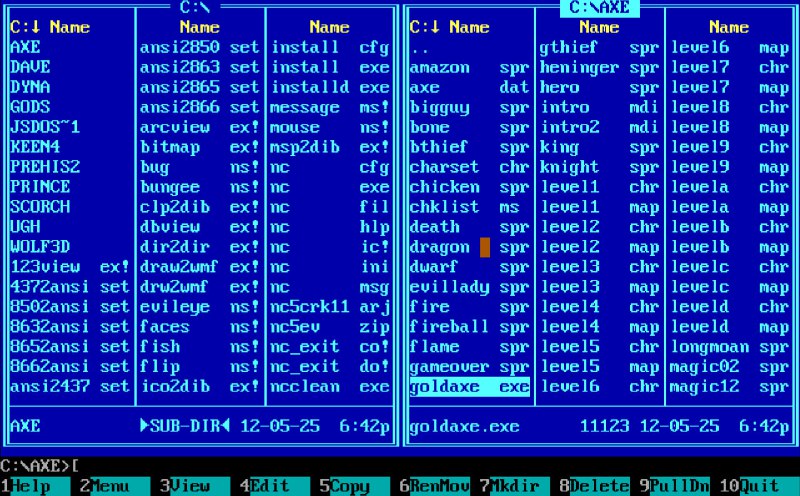Select the WOLF3D directory in left panel

pos(70,247)
